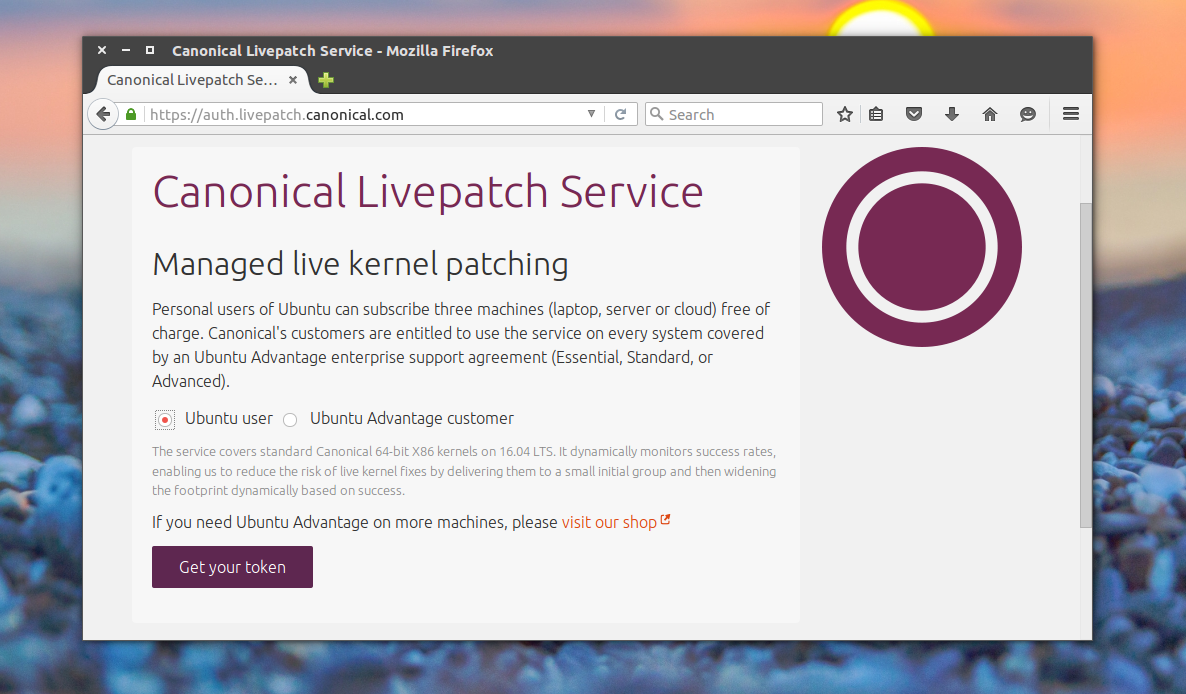
Task: Save page to Pocket icon
Action: [914, 114]
